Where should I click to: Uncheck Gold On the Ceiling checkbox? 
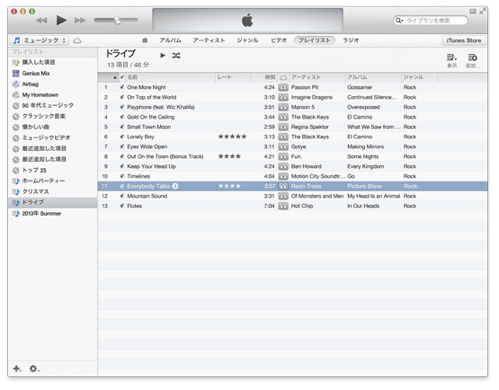(x=122, y=117)
